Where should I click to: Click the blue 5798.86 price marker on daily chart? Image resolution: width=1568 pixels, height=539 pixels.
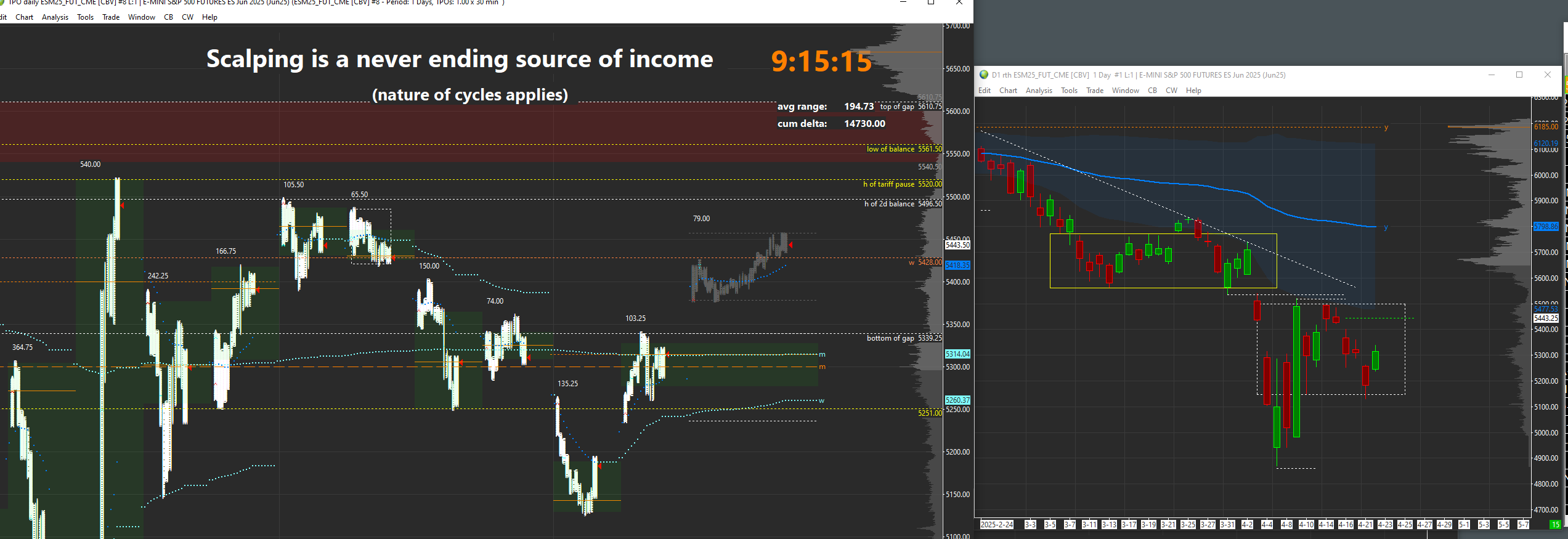[x=1546, y=227]
